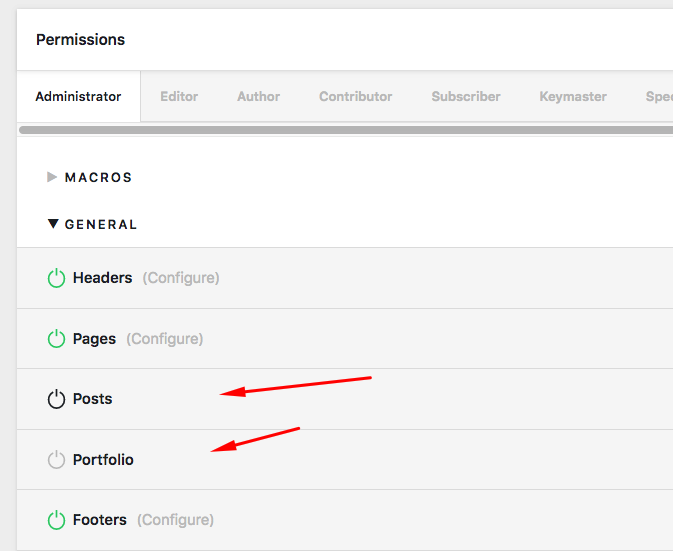Enable the Portfolio power icon
The width and height of the screenshot is (673, 551).
56,460
